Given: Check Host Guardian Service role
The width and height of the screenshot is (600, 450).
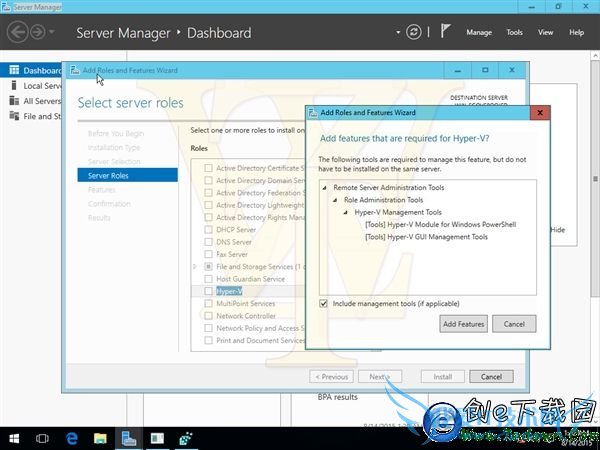Looking at the screenshot, I should [x=209, y=279].
